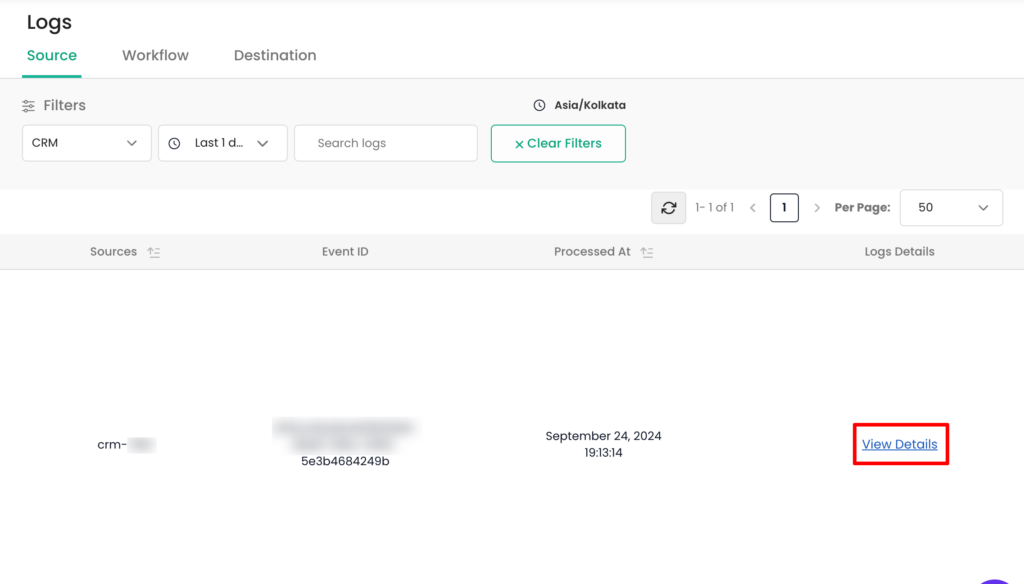Open the Per Page 50 dropdown

click(952, 208)
